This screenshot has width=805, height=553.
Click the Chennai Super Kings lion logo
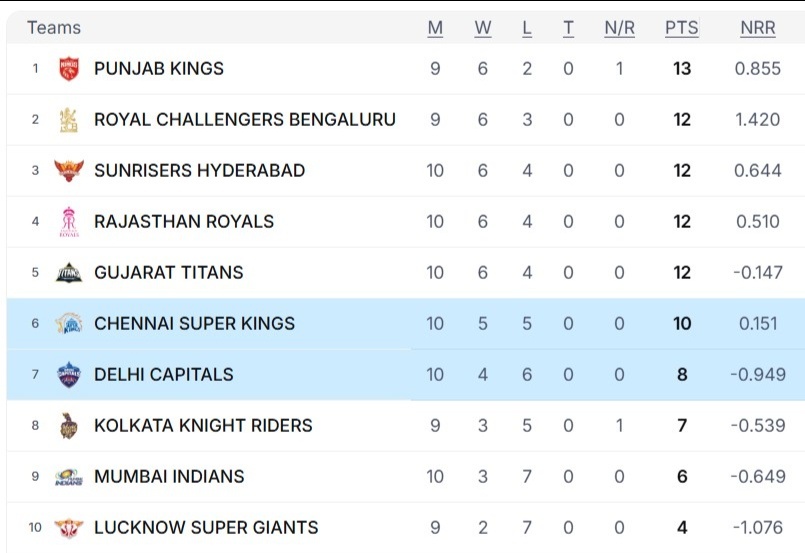pyautogui.click(x=69, y=323)
